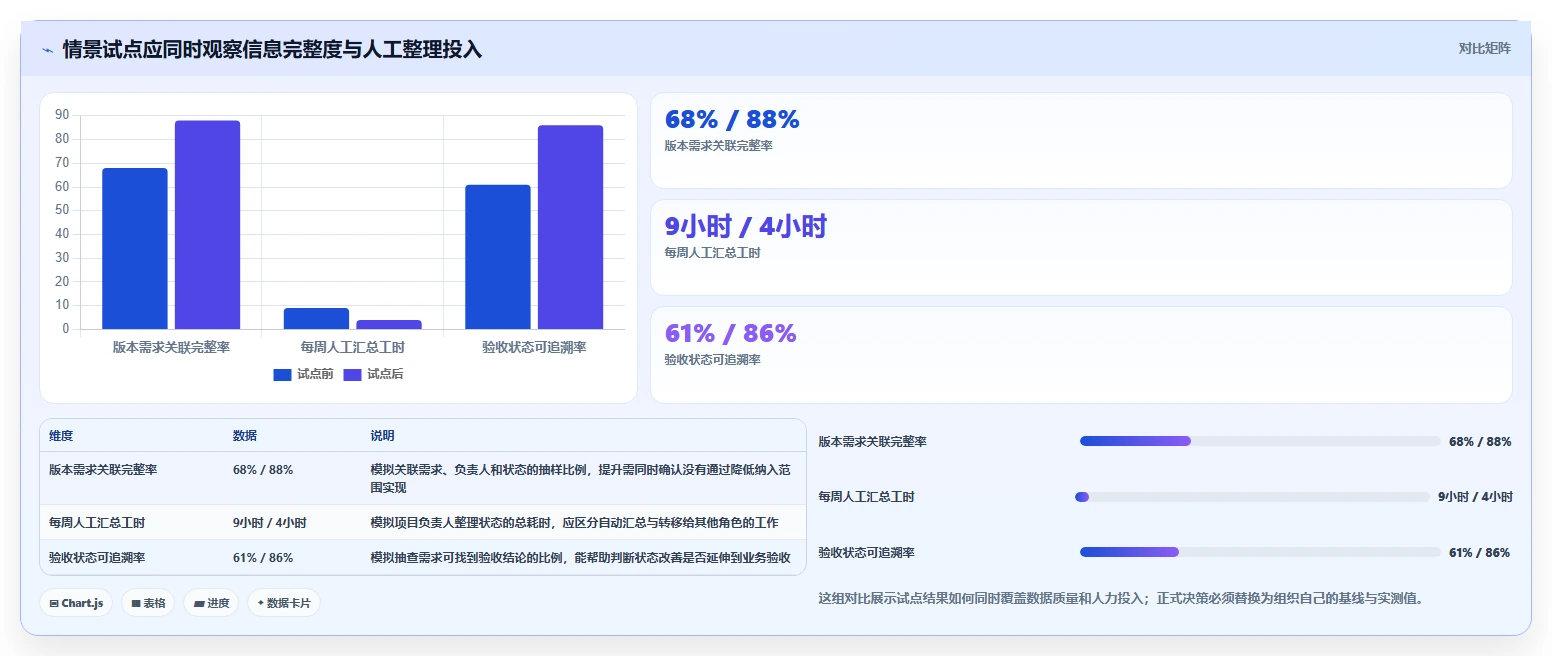This screenshot has height=656, width=1552.
Task: Click the 版本需求关联完整率 progress bar
Action: pos(1260,441)
